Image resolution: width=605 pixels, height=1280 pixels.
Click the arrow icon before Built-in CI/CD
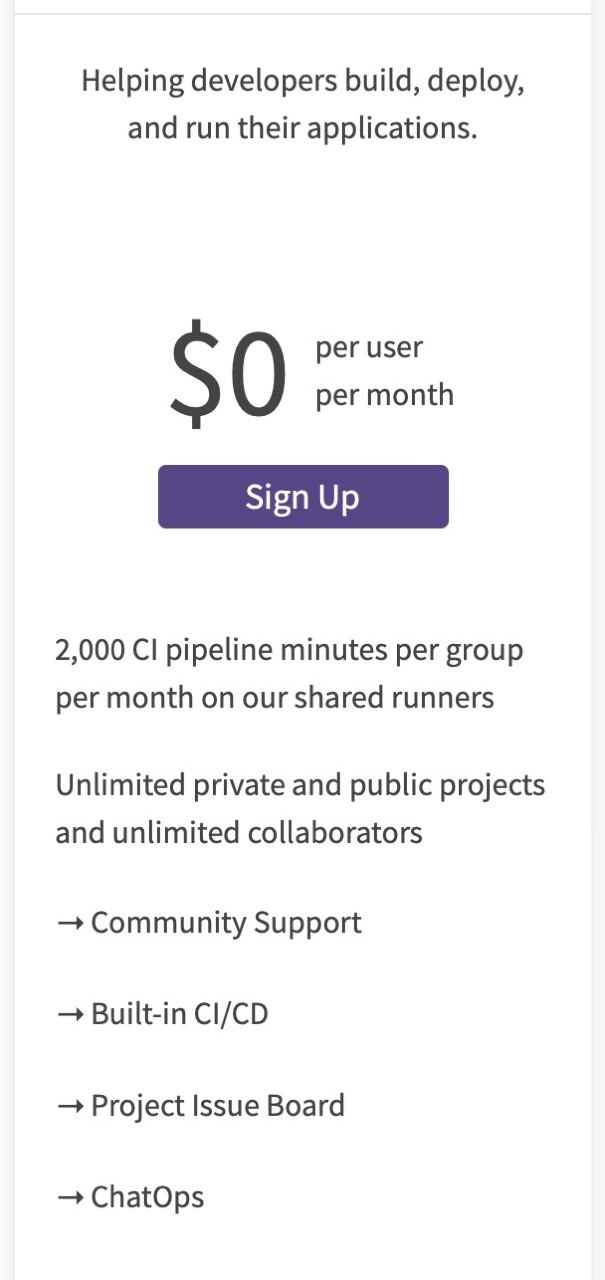[x=70, y=1016]
